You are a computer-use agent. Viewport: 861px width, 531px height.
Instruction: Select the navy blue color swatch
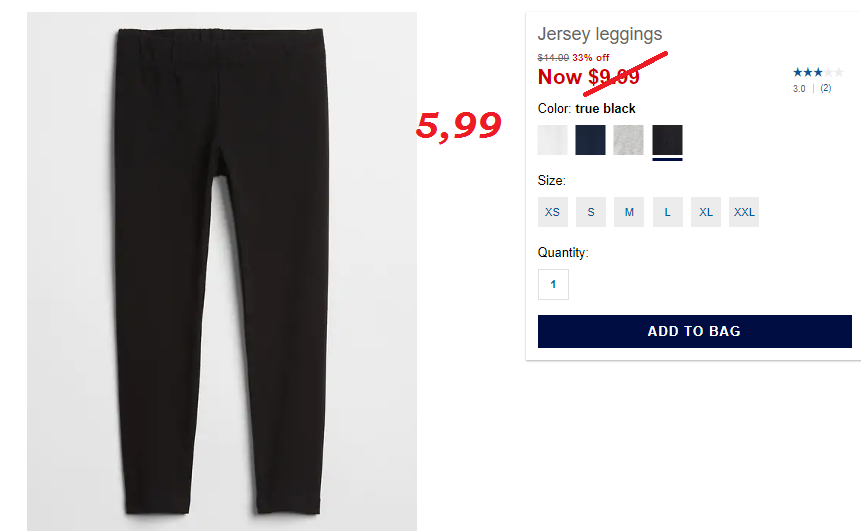590,140
